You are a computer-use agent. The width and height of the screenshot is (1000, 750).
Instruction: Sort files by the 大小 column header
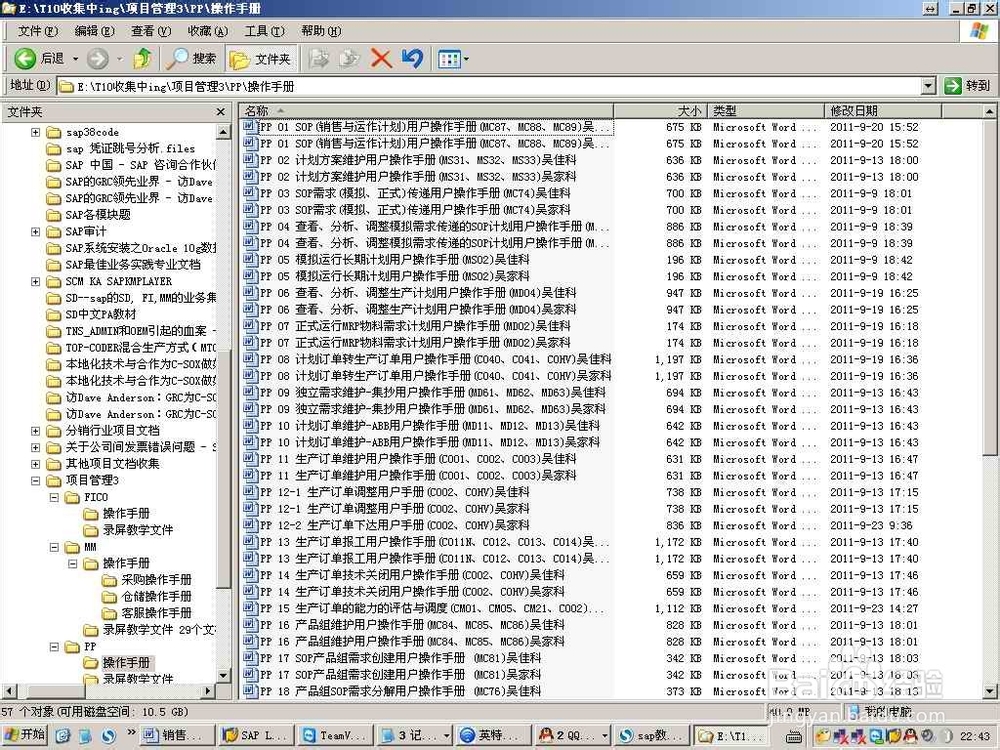click(x=660, y=111)
